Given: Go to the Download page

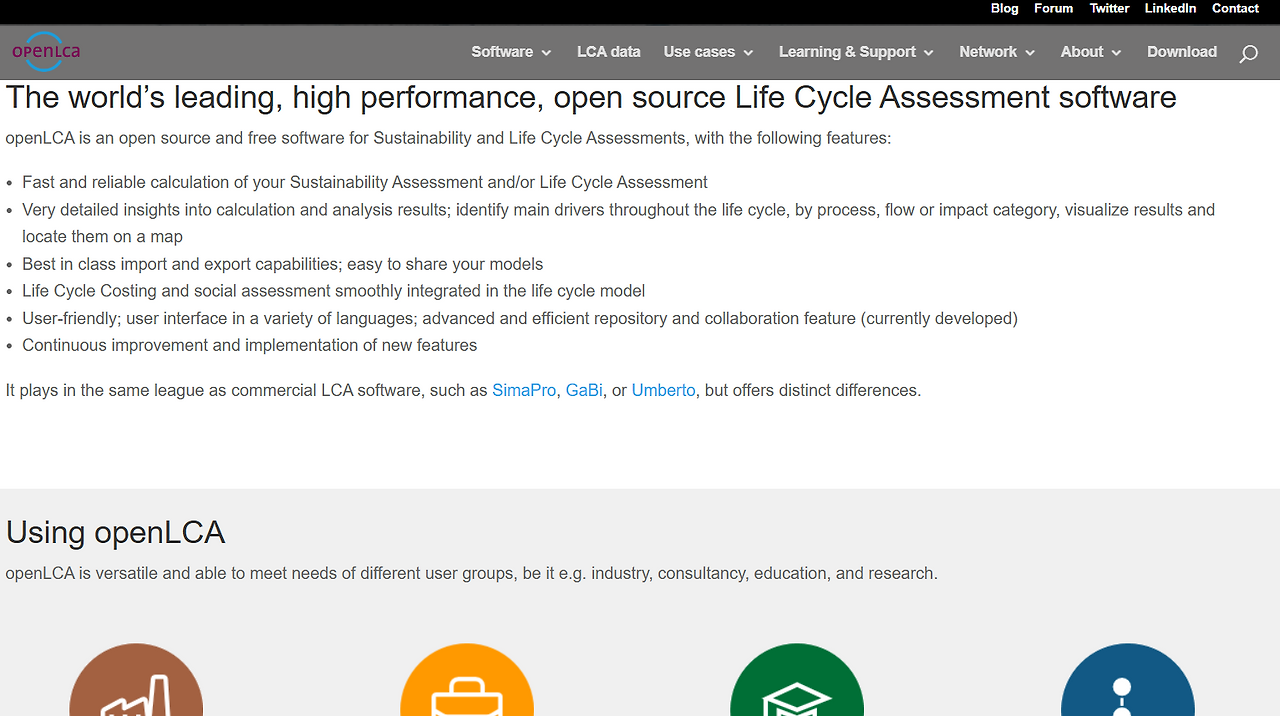Looking at the screenshot, I should (1182, 52).
